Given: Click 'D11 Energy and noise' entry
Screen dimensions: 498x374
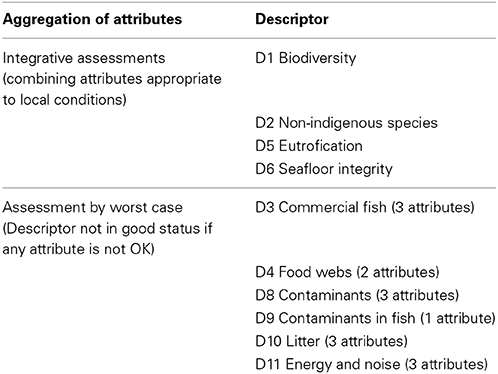Looking at the screenshot, I should coord(328,364).
